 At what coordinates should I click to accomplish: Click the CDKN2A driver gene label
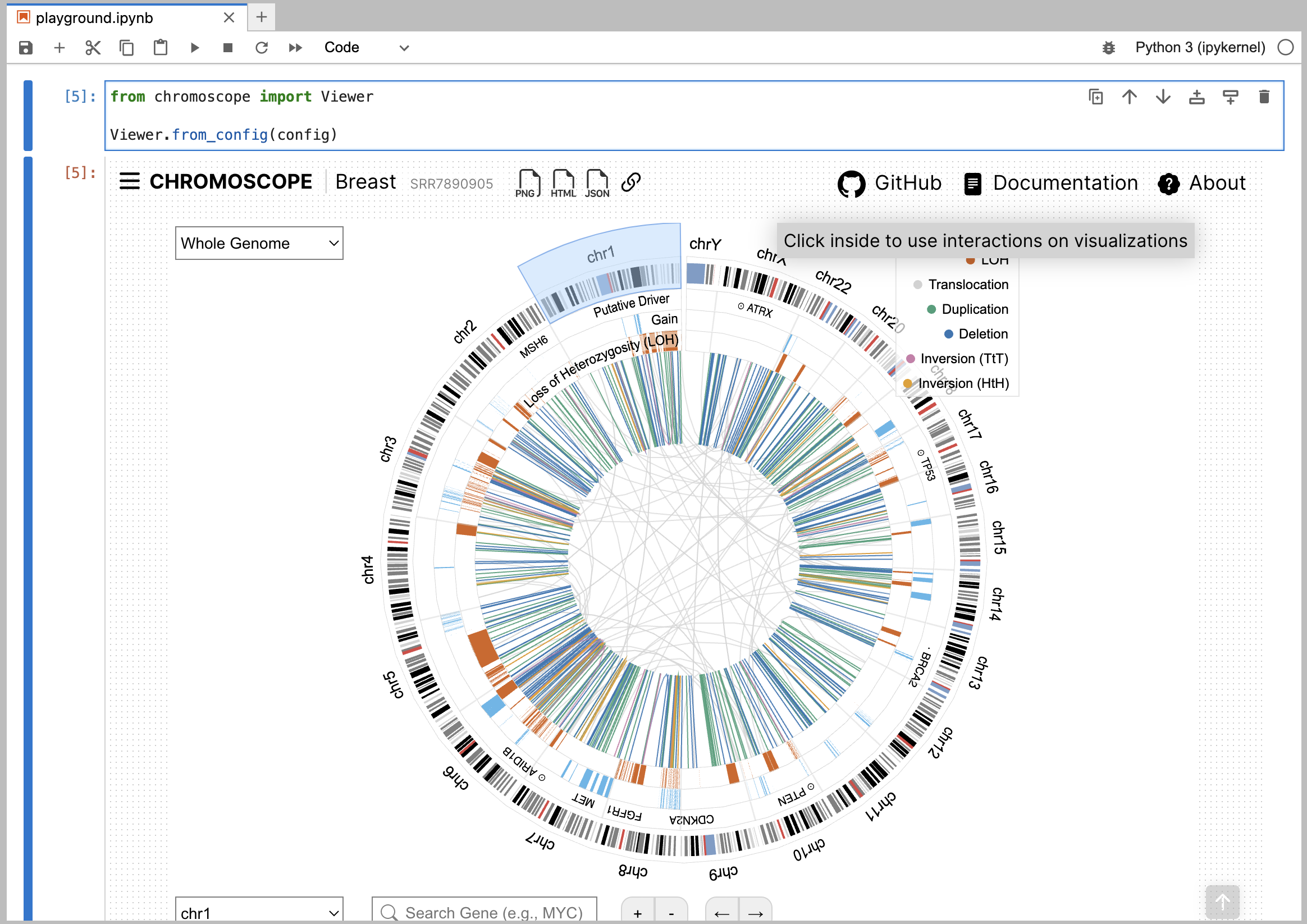click(x=691, y=820)
